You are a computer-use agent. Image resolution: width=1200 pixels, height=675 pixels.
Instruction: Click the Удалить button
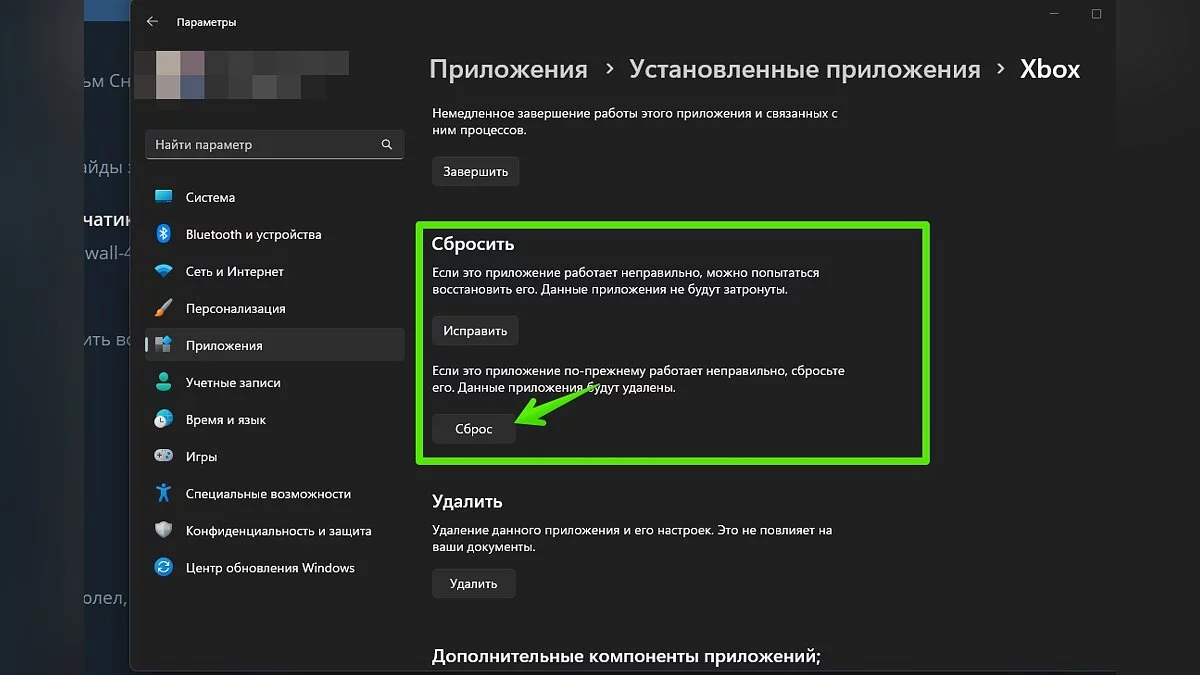point(474,583)
